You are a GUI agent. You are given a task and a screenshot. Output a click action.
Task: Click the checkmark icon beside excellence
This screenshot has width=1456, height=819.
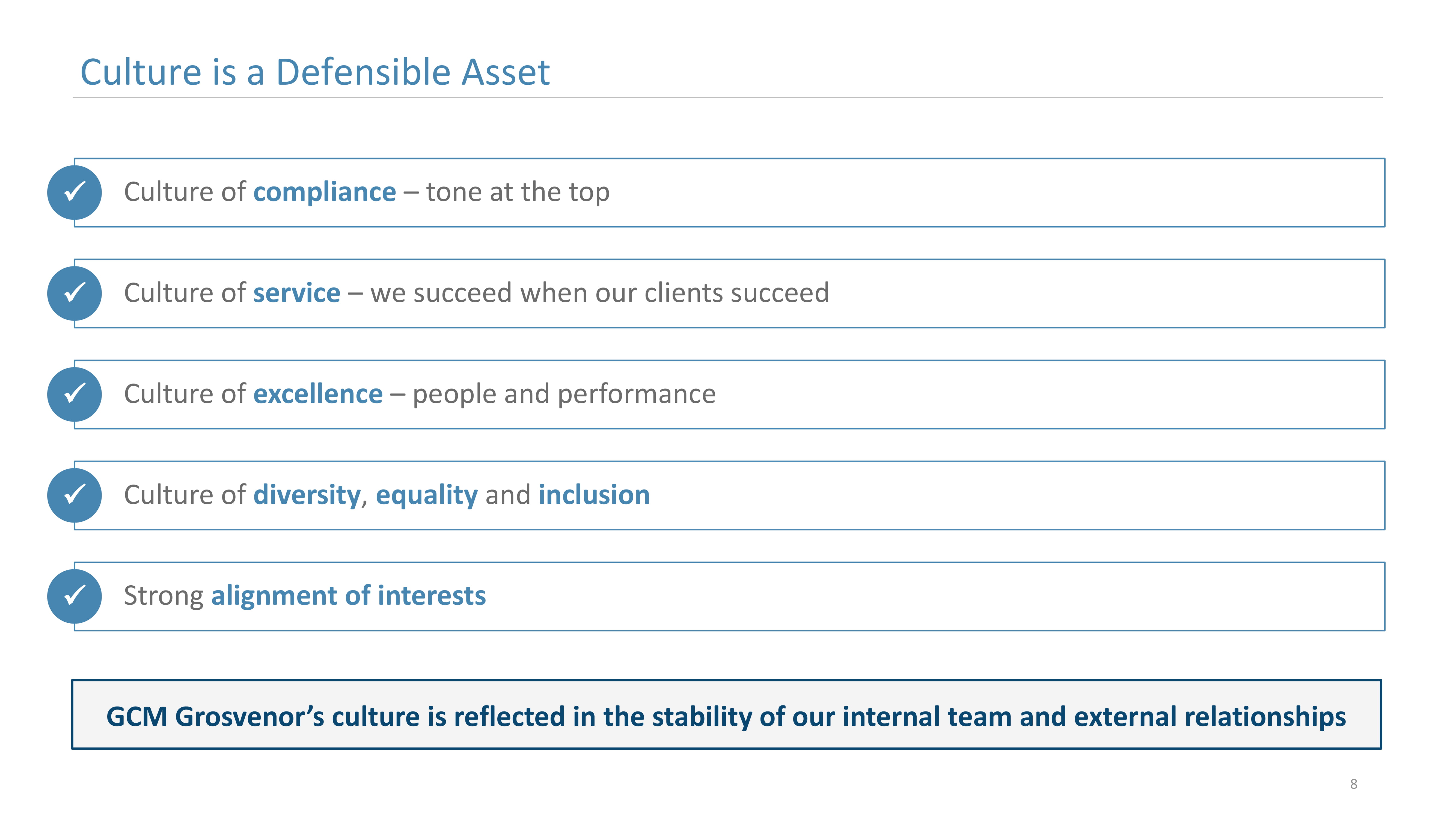[x=75, y=394]
